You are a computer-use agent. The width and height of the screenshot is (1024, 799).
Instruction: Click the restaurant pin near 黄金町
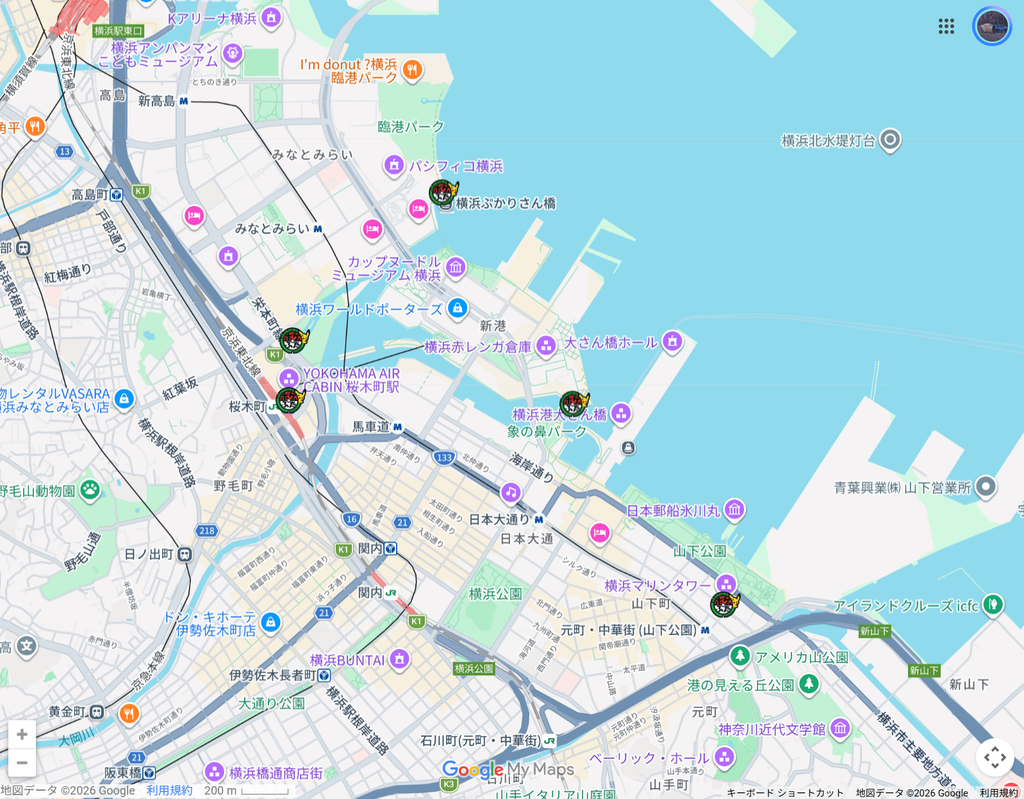point(129,713)
